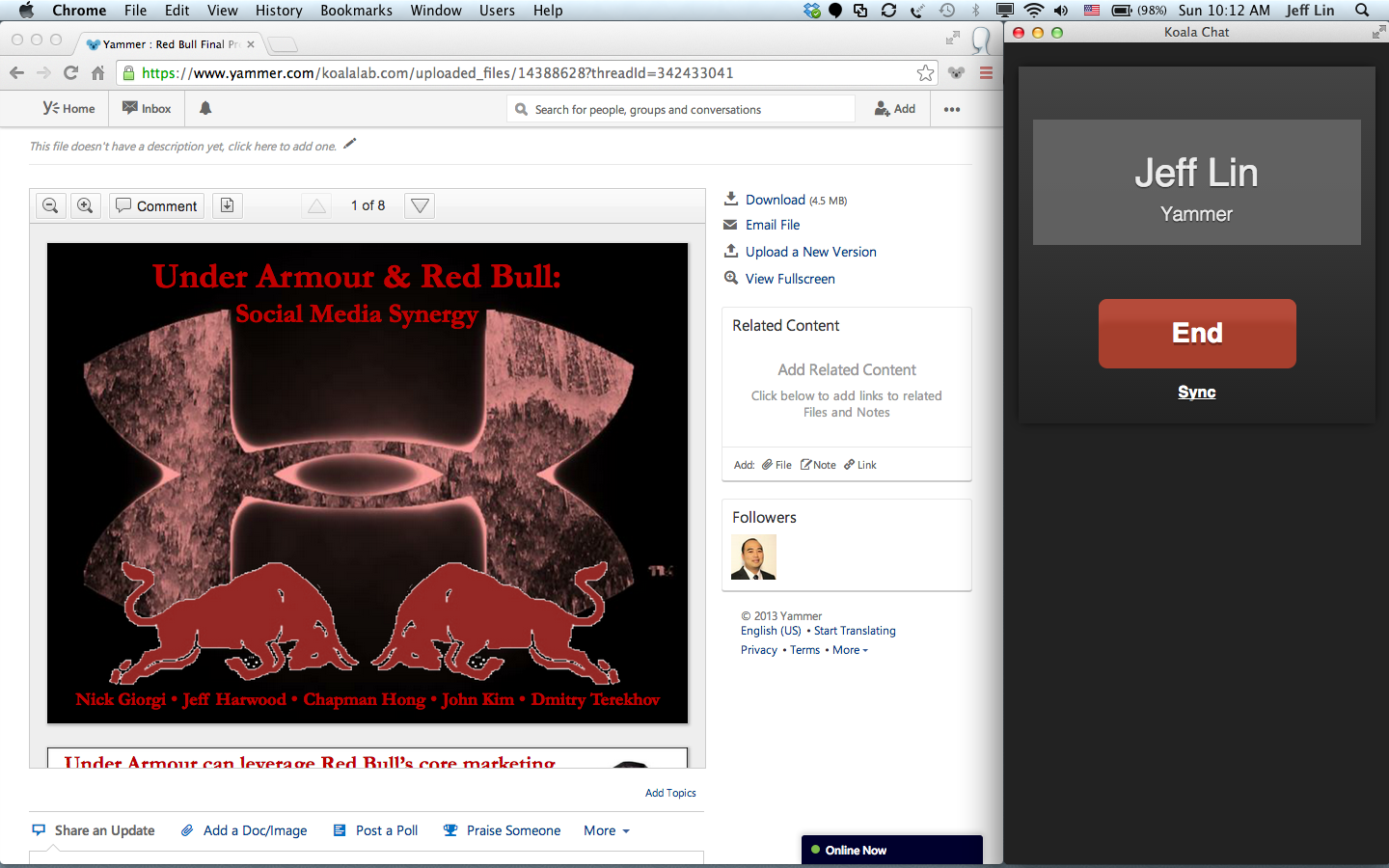
Task: Click the download icon in viewer toolbar
Action: [227, 205]
